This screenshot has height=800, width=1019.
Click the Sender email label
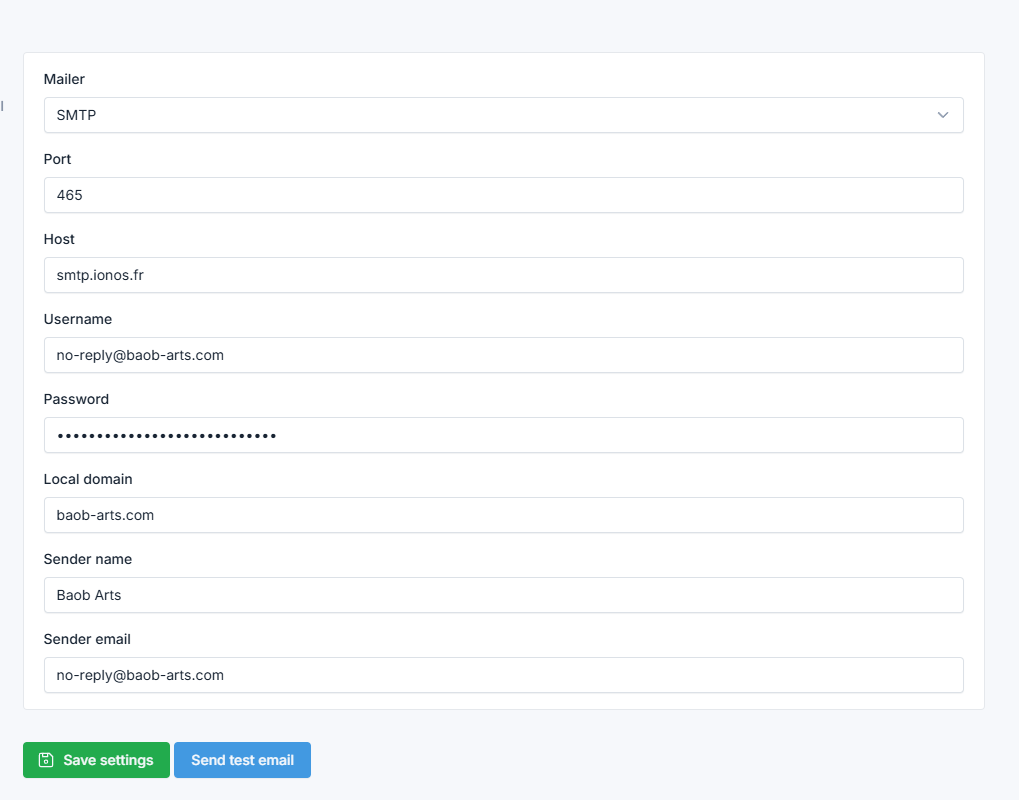coord(87,639)
